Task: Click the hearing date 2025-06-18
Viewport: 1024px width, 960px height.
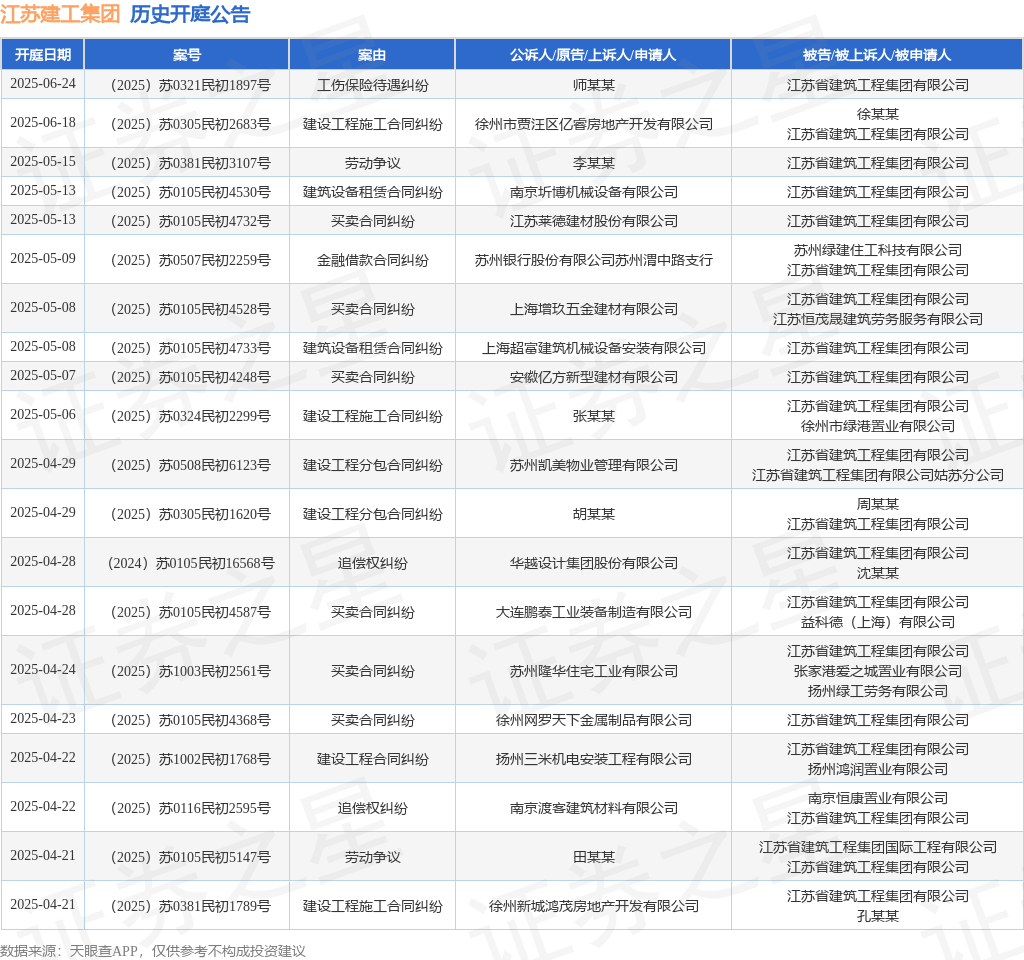Action: (x=43, y=123)
